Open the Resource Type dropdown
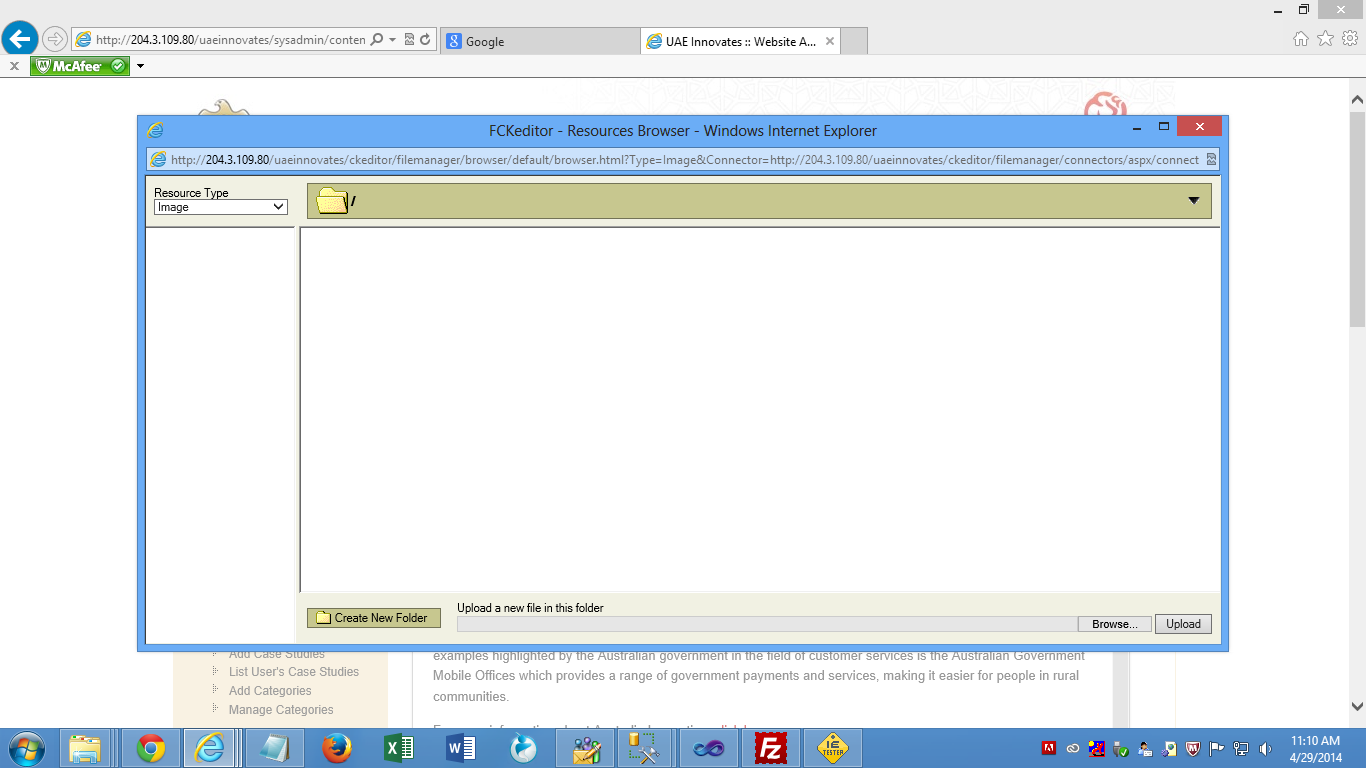Viewport: 1366px width, 768px height. 220,207
